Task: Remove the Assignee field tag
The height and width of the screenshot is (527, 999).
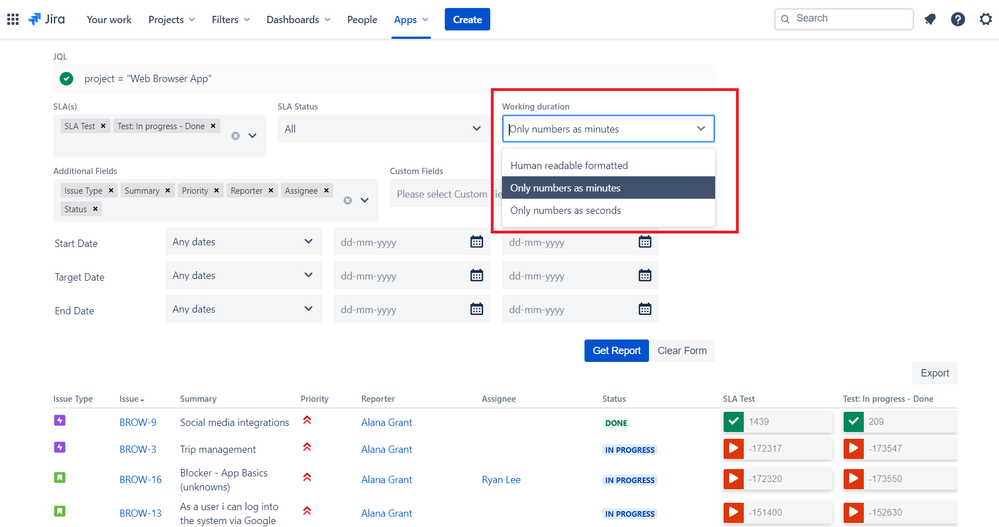Action: [326, 191]
